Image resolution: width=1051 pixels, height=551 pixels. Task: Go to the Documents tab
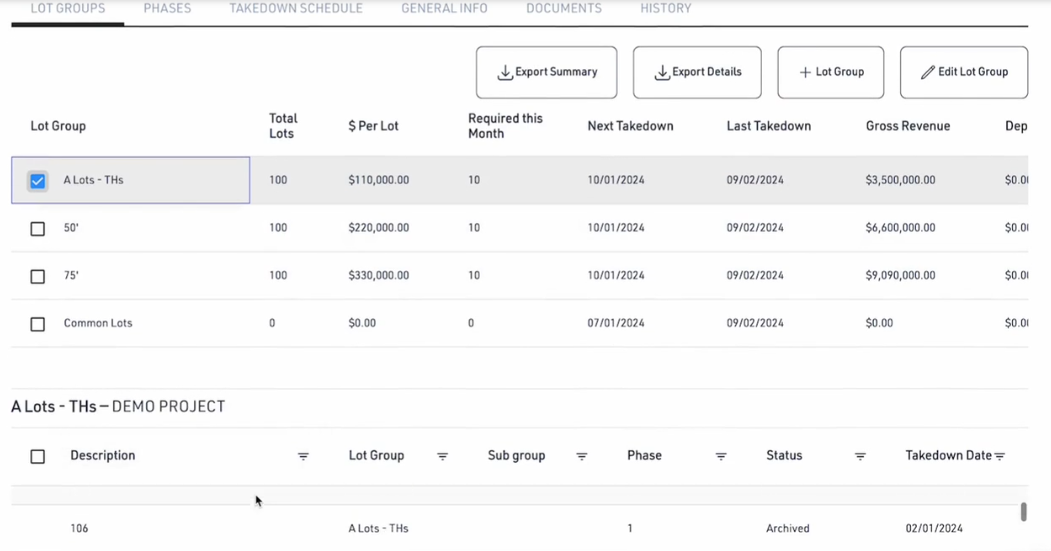(564, 9)
